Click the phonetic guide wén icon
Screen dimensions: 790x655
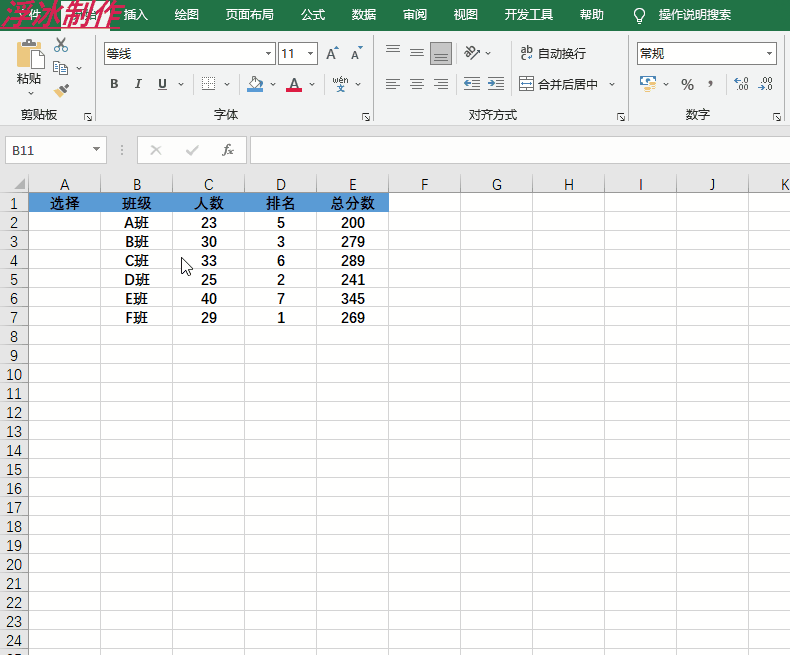(341, 84)
